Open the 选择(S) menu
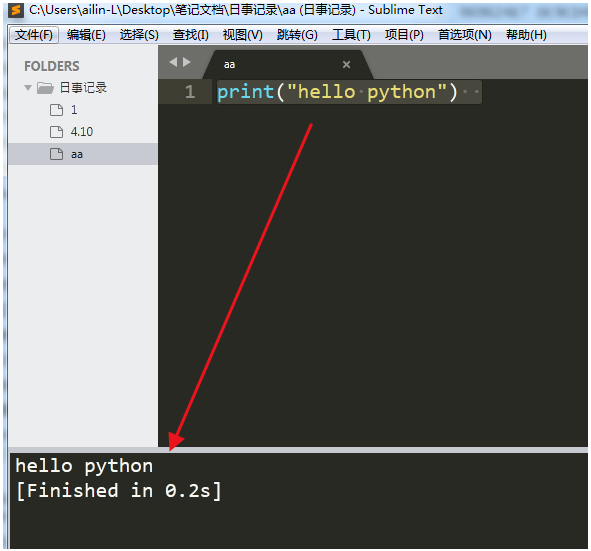Screen dimensions: 591x551 pyautogui.click(x=139, y=35)
